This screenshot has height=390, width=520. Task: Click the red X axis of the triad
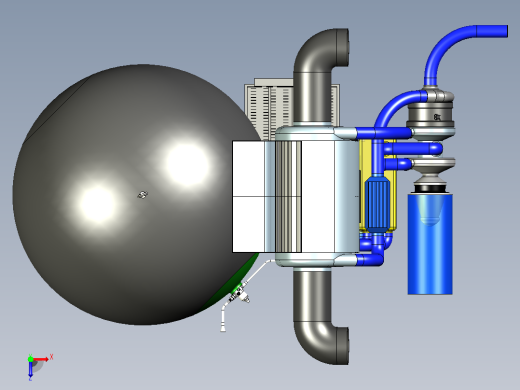(x=41, y=359)
